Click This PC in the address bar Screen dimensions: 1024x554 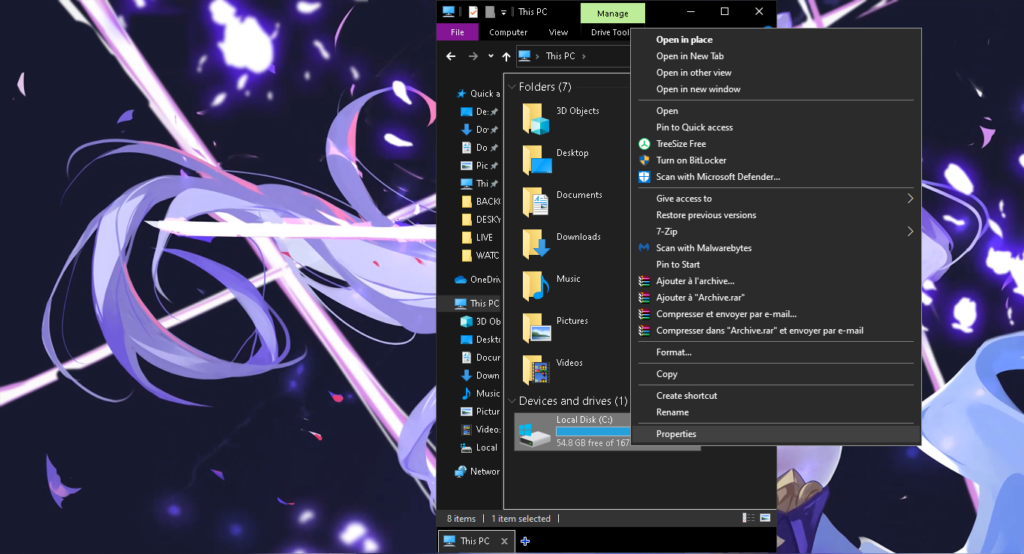click(560, 56)
